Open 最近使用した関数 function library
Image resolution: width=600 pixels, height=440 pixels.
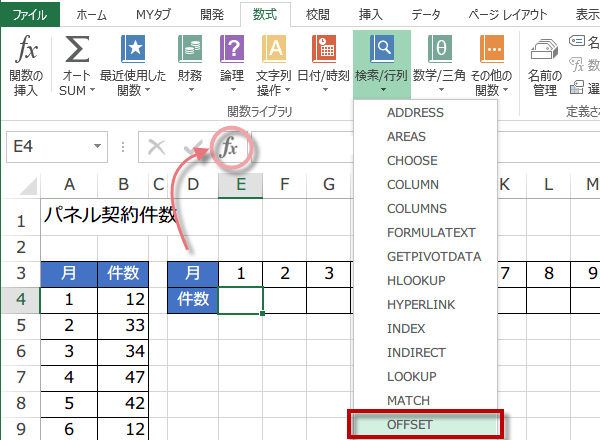[133, 65]
